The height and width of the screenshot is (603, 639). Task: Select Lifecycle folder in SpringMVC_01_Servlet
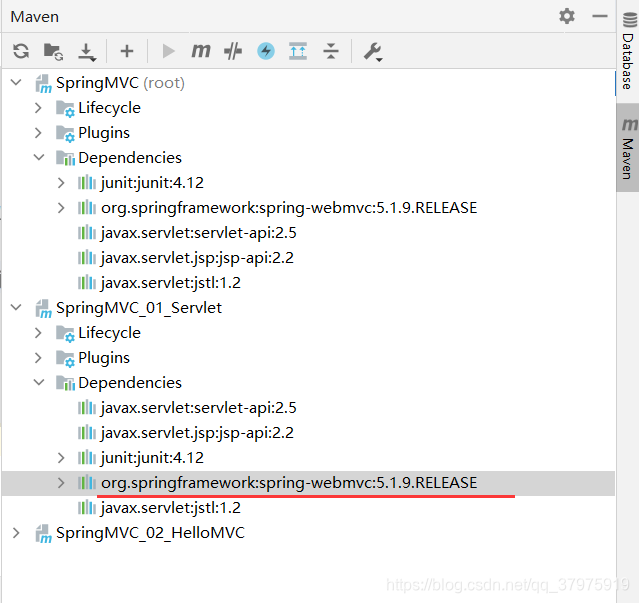point(109,333)
